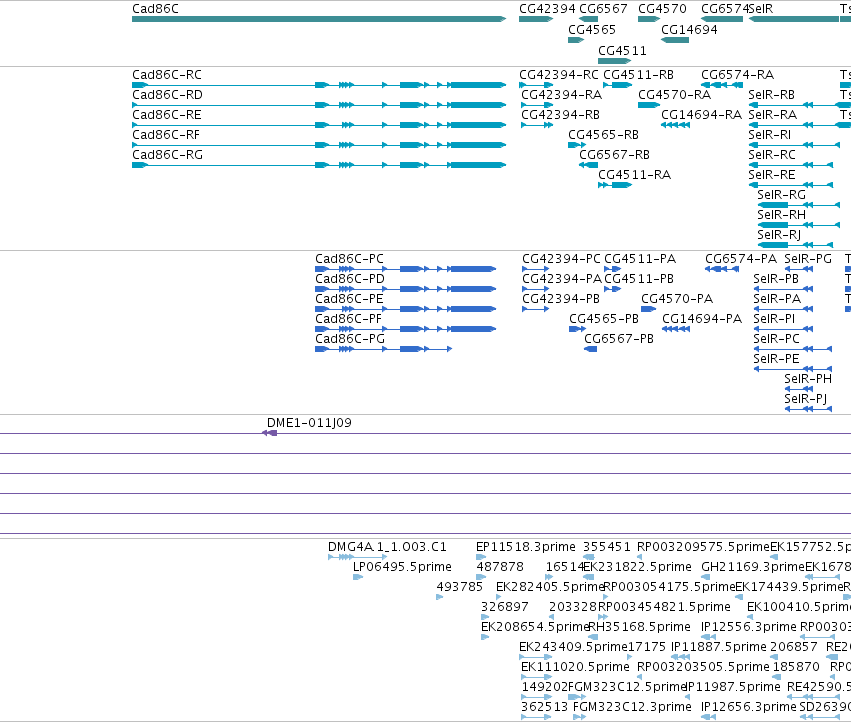The width and height of the screenshot is (851, 722).
Task: Click protein CG6567-PB label
Action: point(619,339)
